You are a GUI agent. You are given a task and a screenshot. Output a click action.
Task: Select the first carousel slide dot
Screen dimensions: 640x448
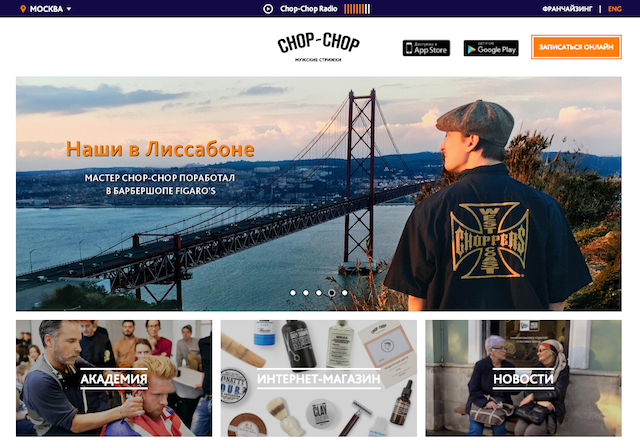(293, 293)
